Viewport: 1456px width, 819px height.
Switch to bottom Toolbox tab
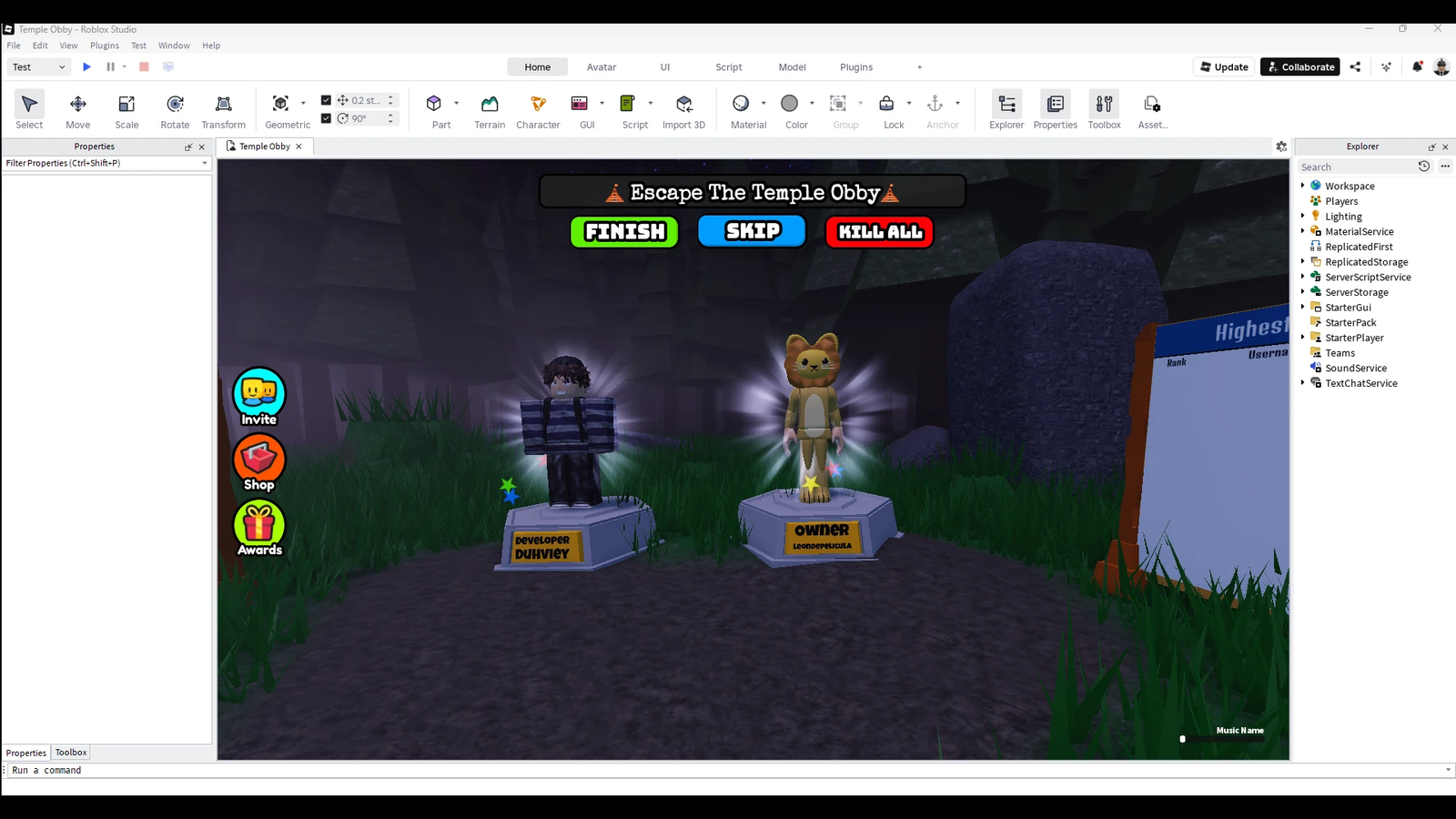[71, 753]
